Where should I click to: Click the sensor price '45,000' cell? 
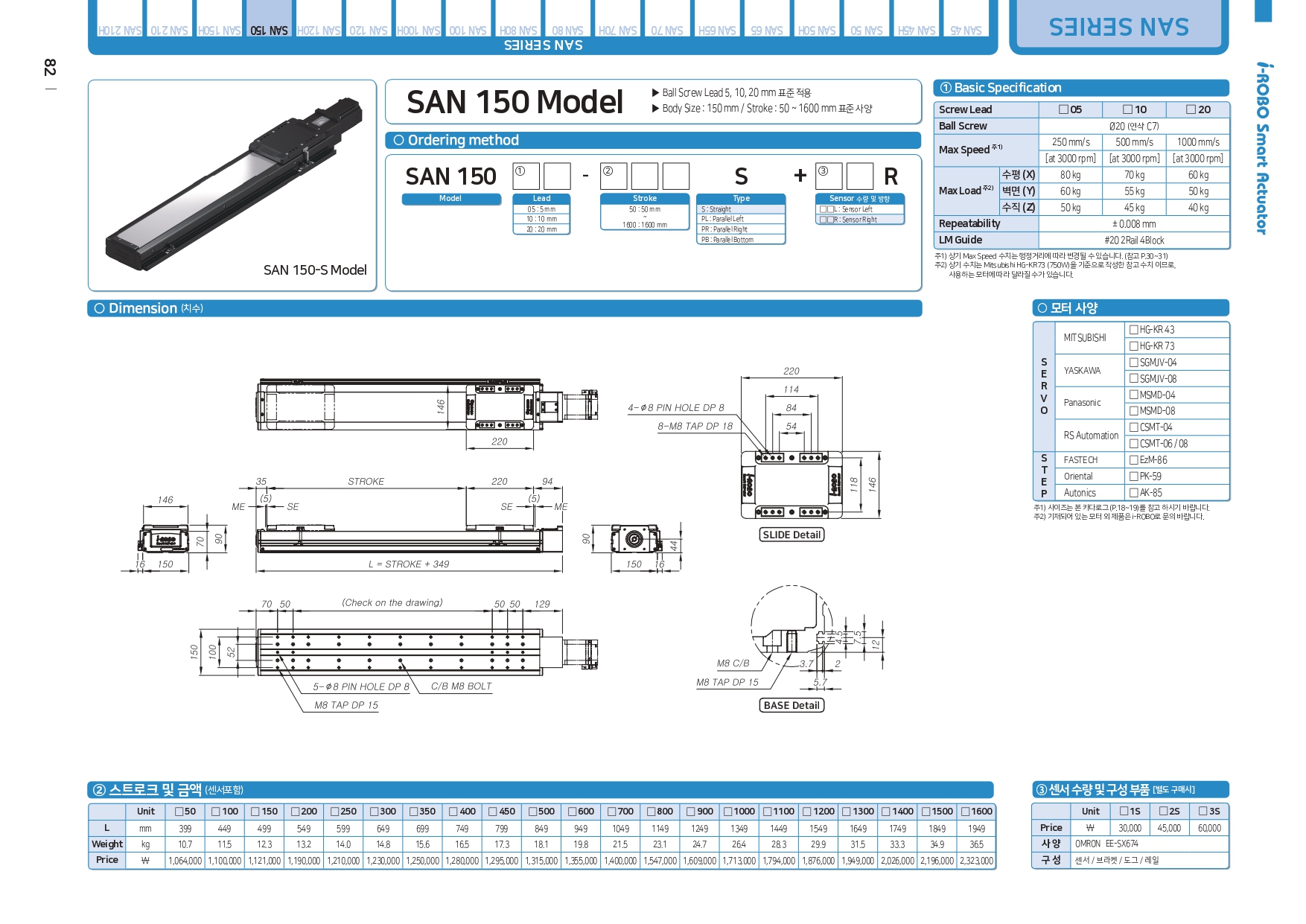pos(1169,828)
